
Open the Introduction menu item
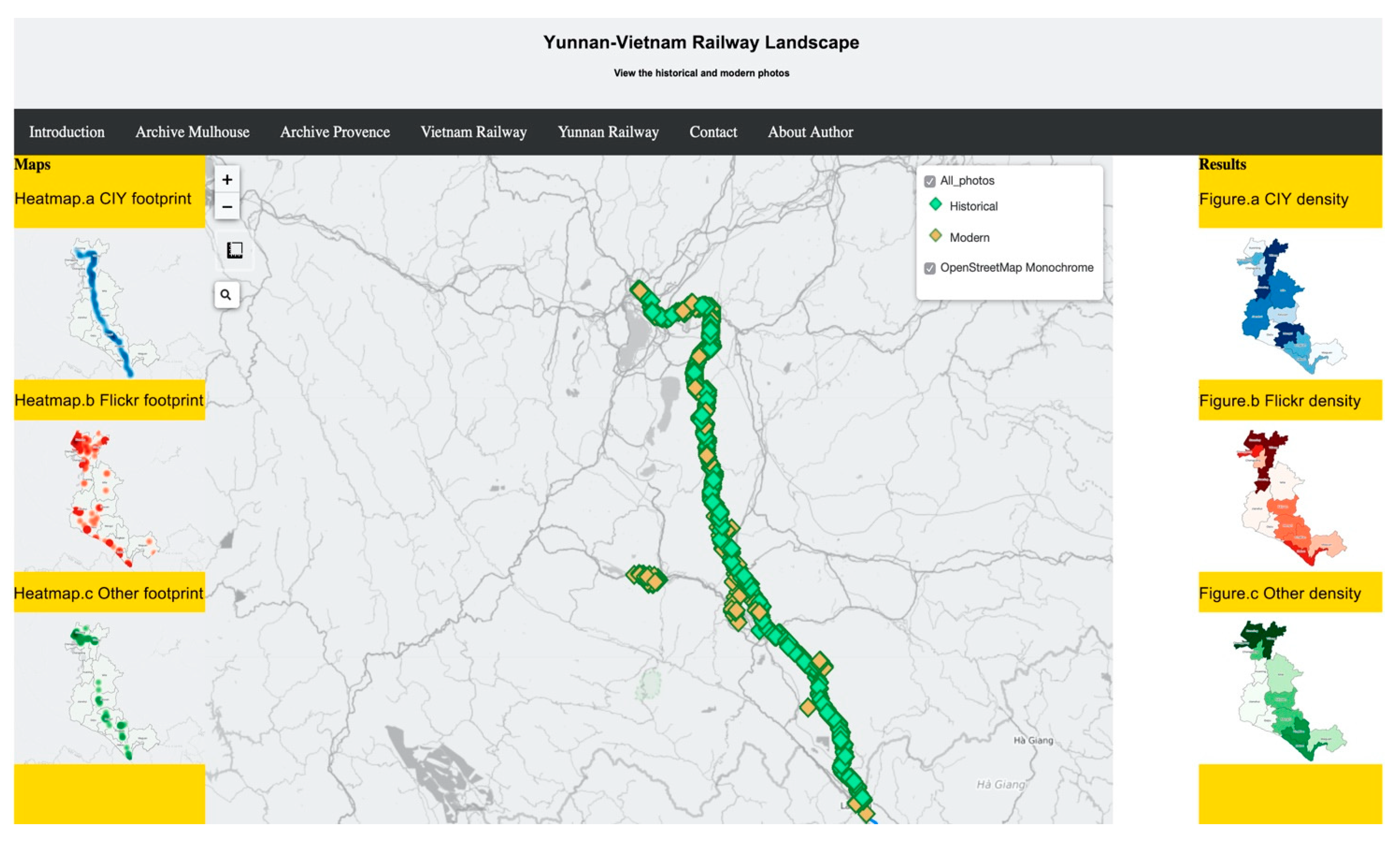[x=67, y=132]
